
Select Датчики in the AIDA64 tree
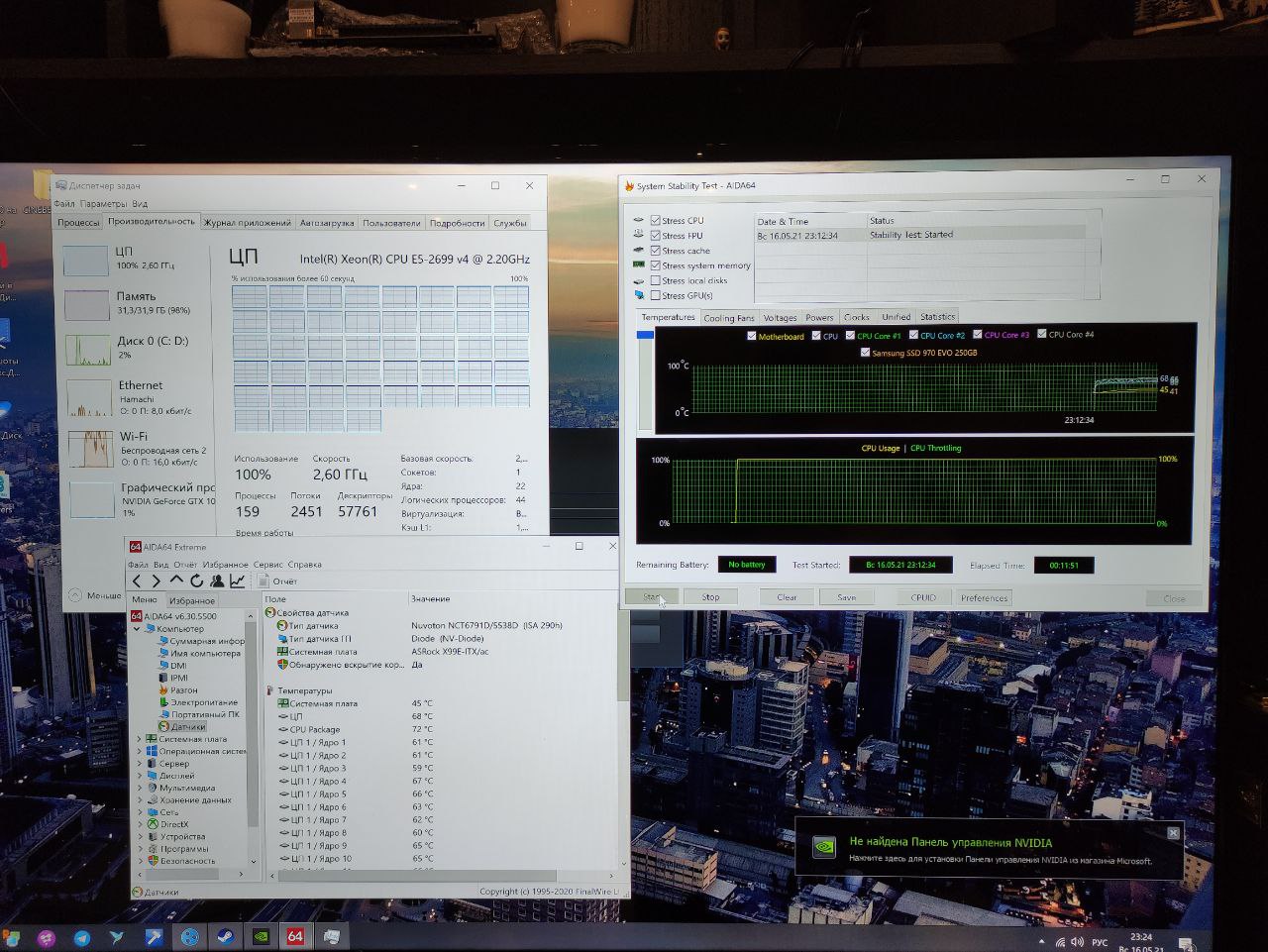click(x=181, y=726)
